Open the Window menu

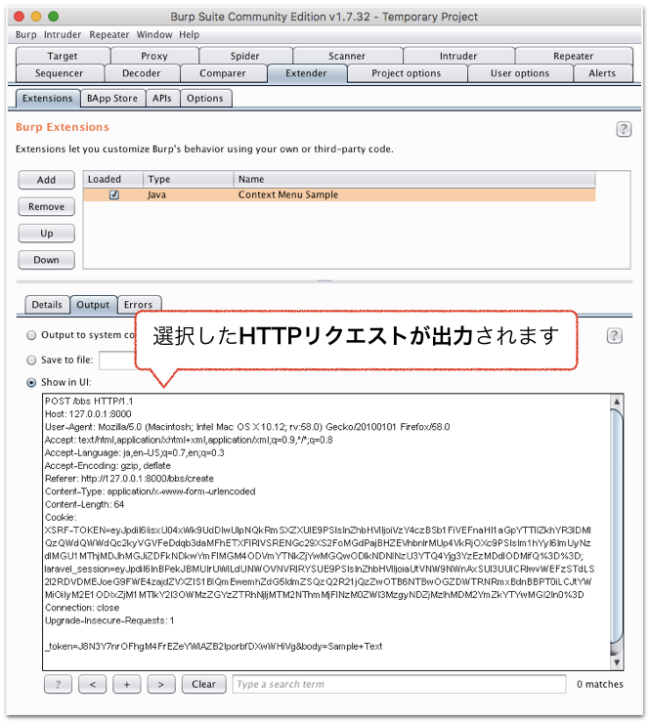click(154, 35)
